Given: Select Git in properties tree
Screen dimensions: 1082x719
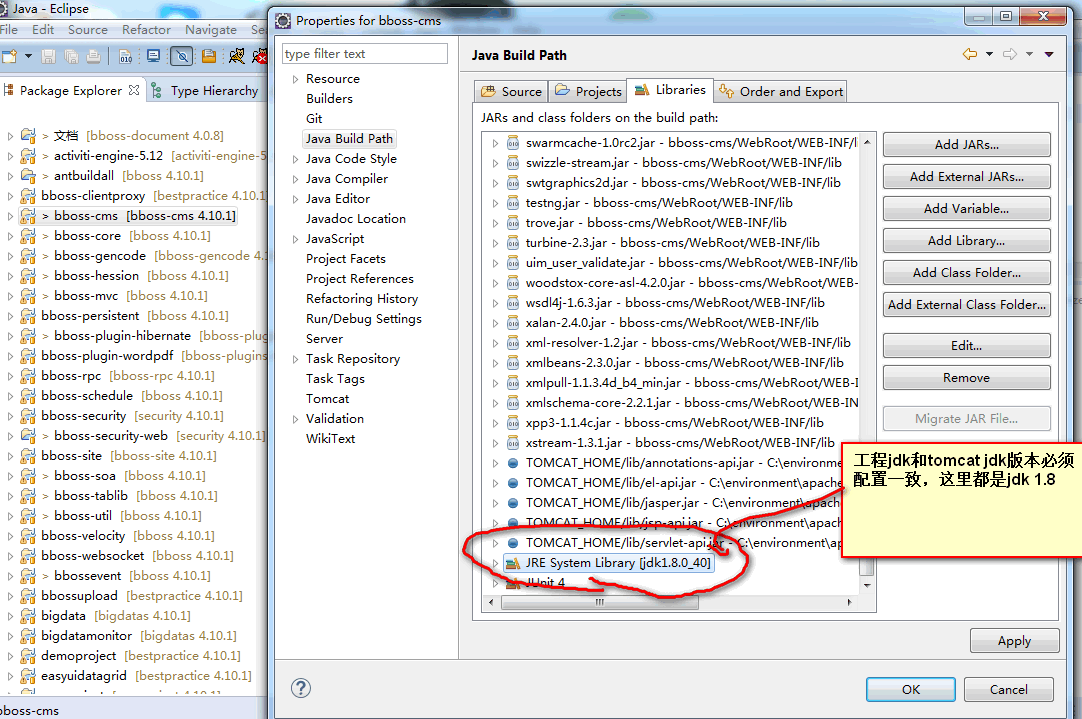Looking at the screenshot, I should (x=314, y=119).
